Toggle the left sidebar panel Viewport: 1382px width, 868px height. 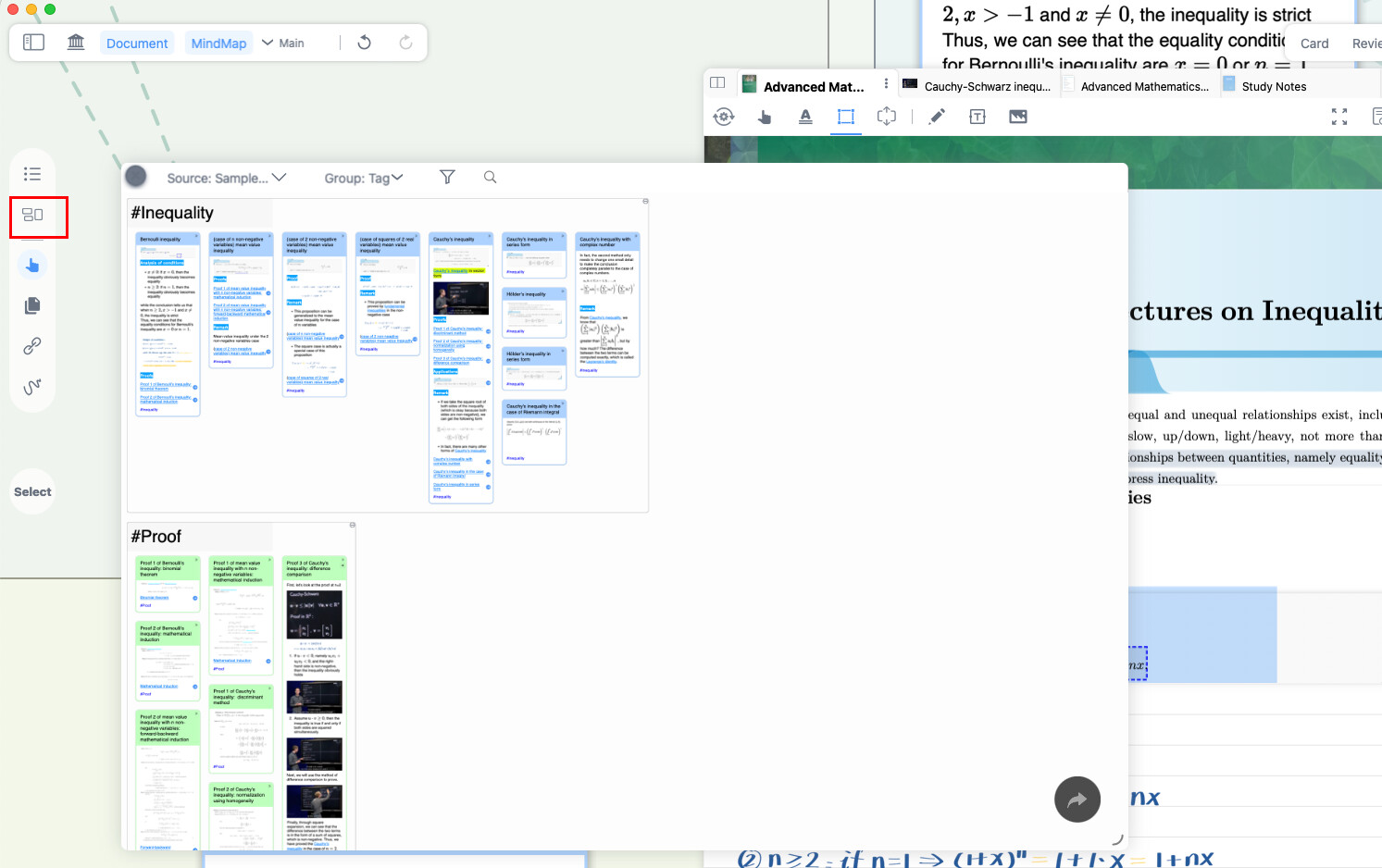[33, 43]
